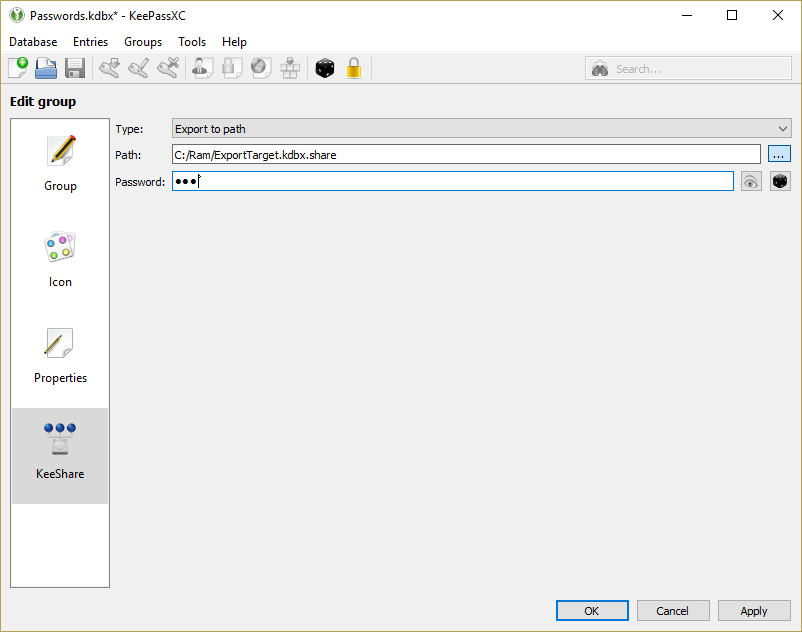This screenshot has height=632, width=802.
Task: Copy the username to clipboard
Action: [x=201, y=67]
